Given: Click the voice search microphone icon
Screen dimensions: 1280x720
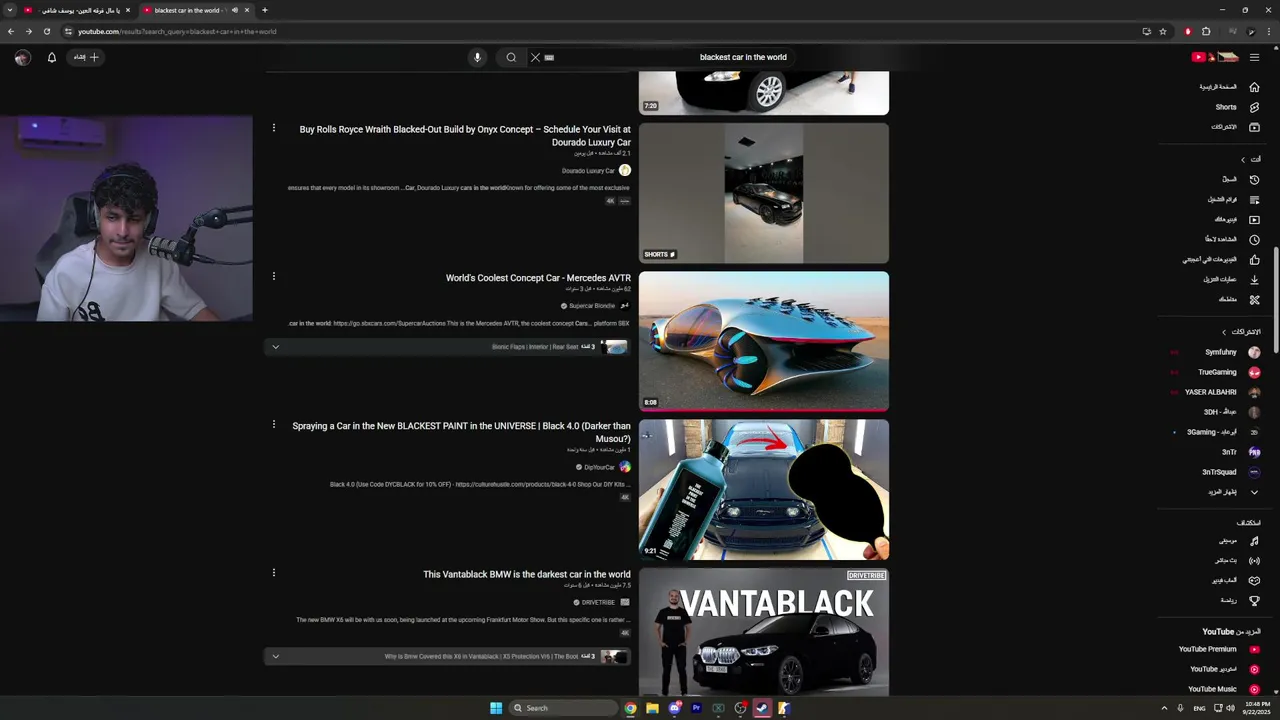Looking at the screenshot, I should [x=477, y=57].
